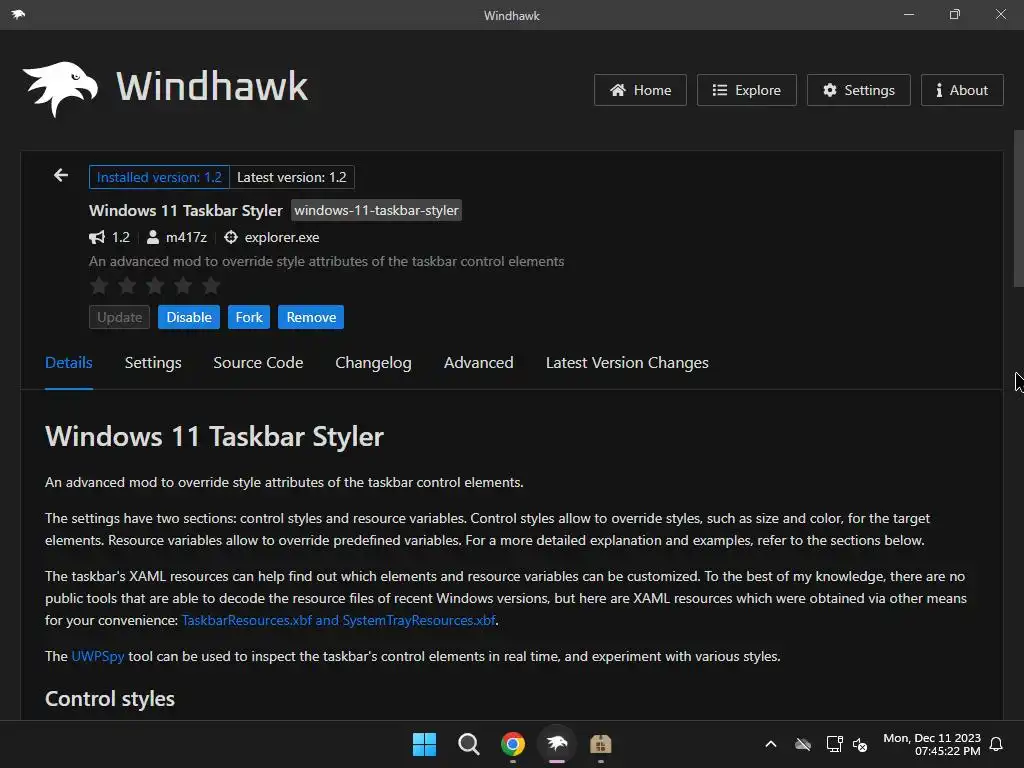Open the notification bell icon

pyautogui.click(x=997, y=744)
